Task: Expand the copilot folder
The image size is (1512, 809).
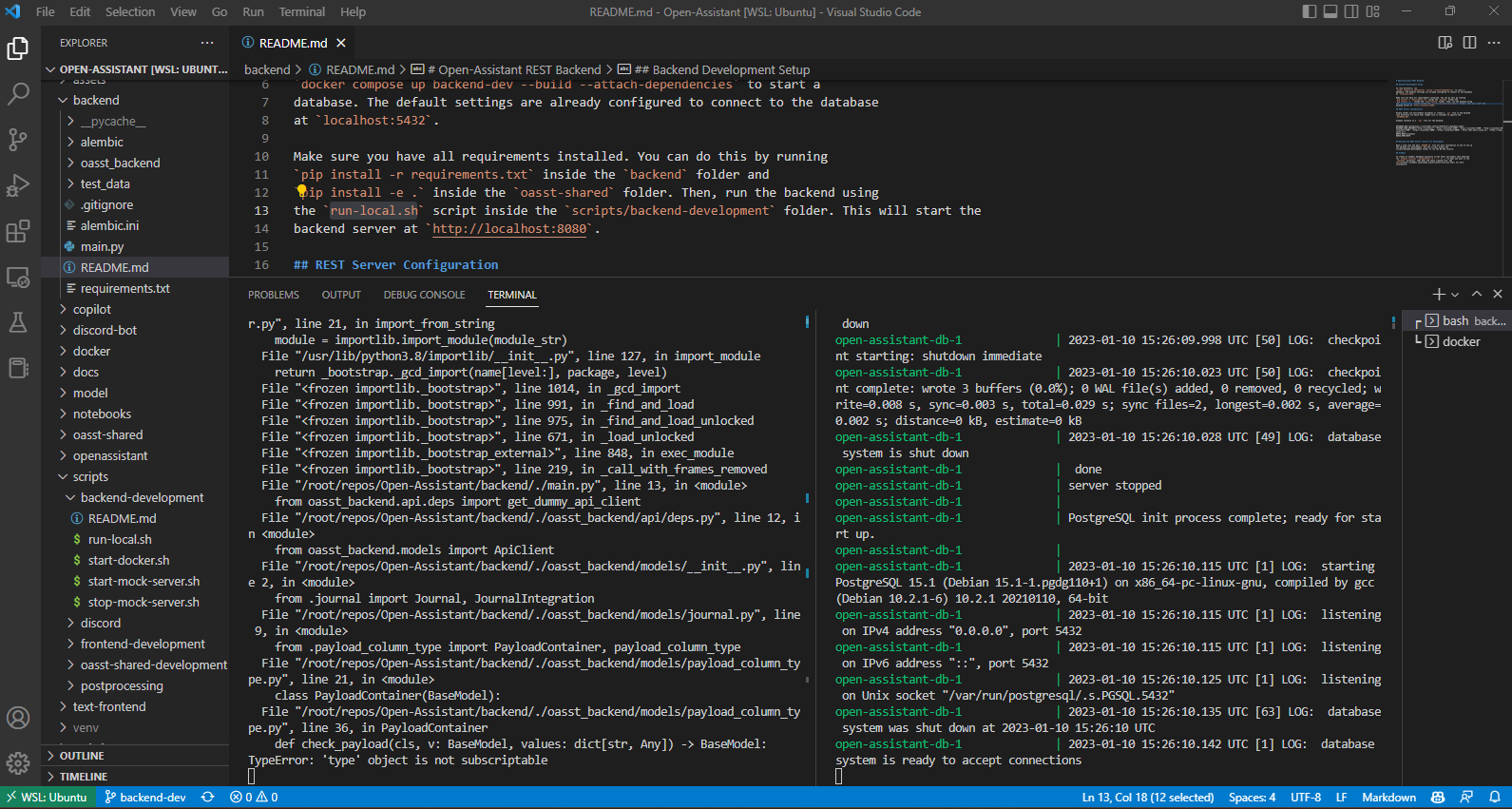Action: click(92, 309)
